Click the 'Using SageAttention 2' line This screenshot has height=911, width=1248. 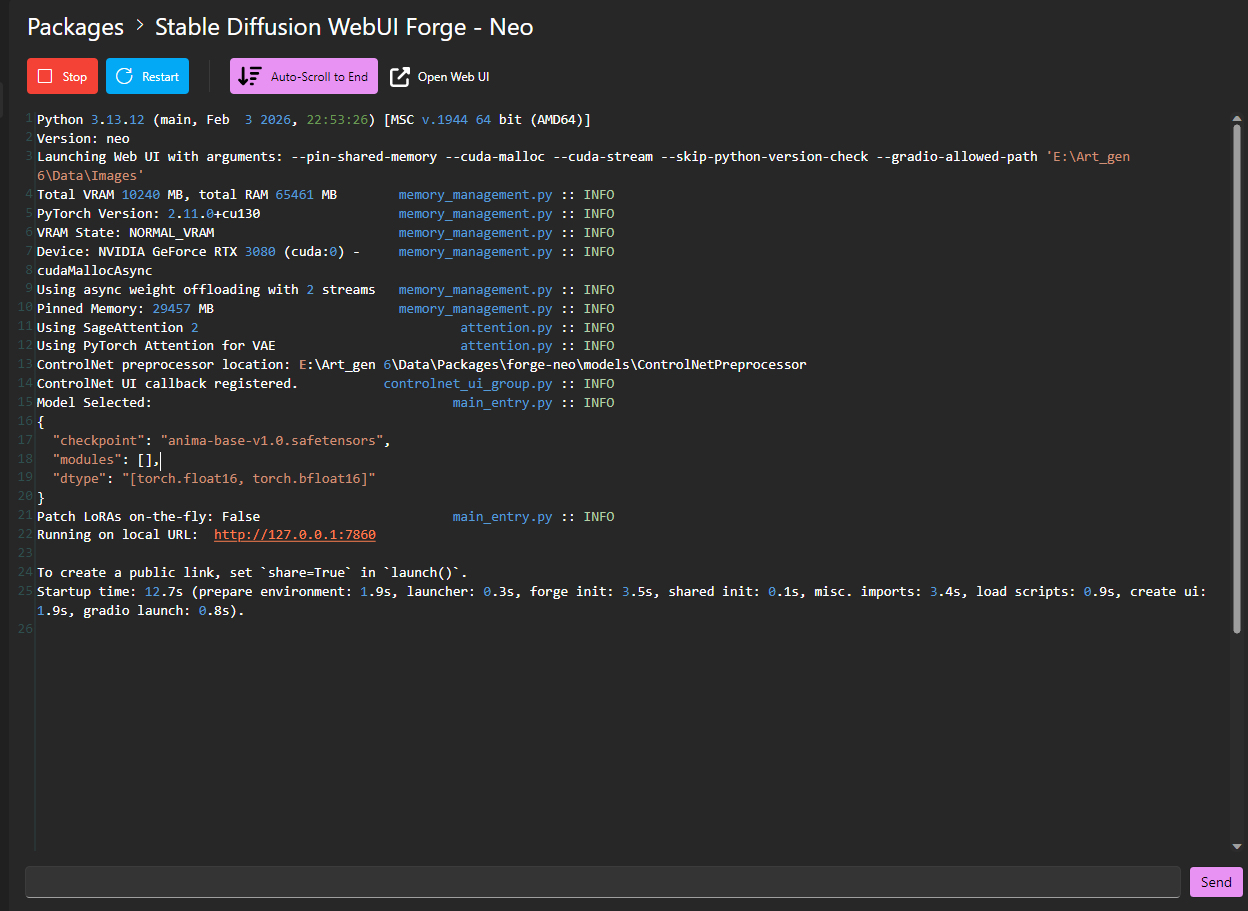118,327
